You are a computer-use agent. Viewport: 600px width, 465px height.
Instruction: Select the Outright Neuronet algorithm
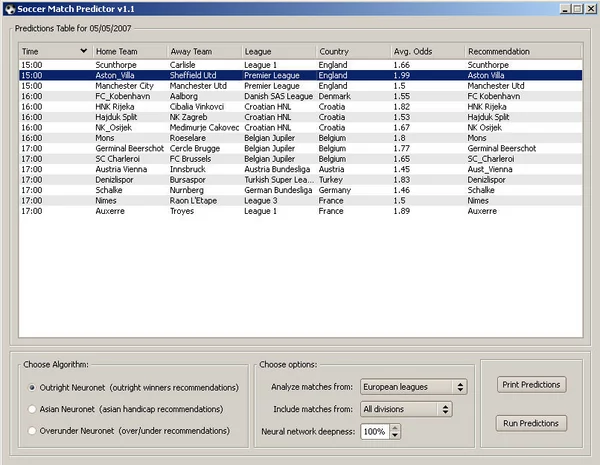(x=32, y=388)
